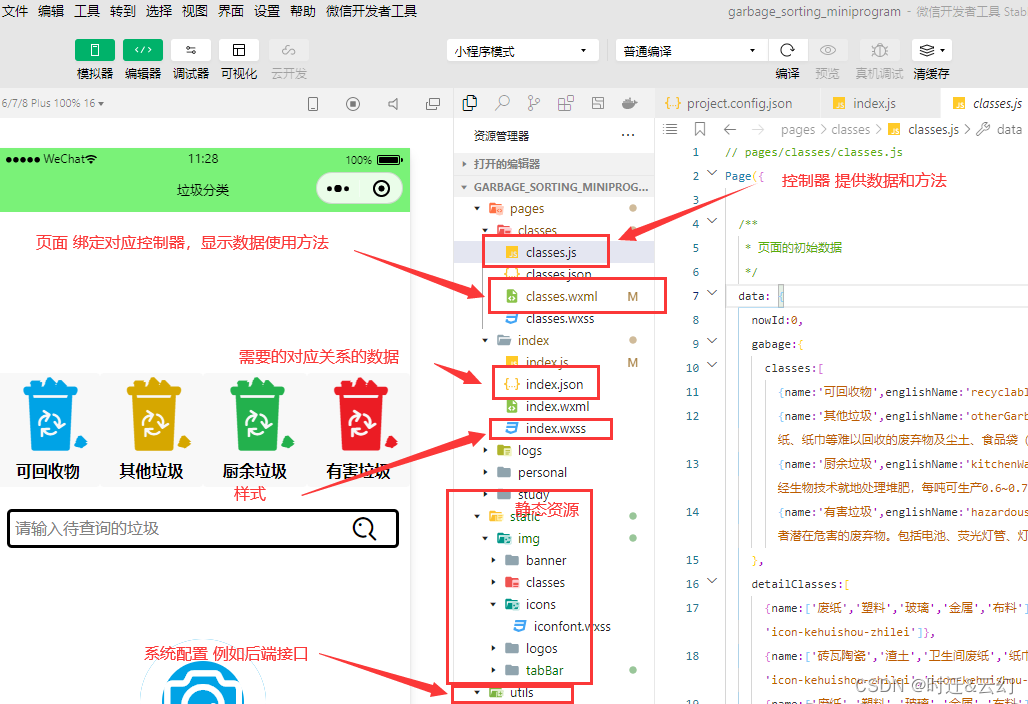Viewport: 1028px width, 704px height.
Task: Expand the tabBar folder
Action: (554, 670)
